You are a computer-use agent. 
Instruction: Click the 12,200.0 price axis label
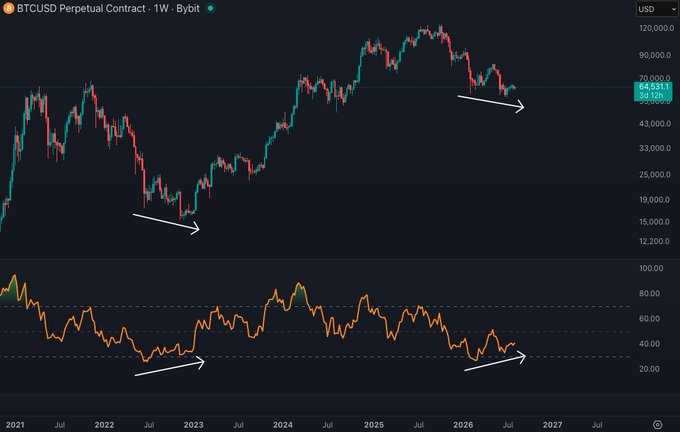pos(654,241)
